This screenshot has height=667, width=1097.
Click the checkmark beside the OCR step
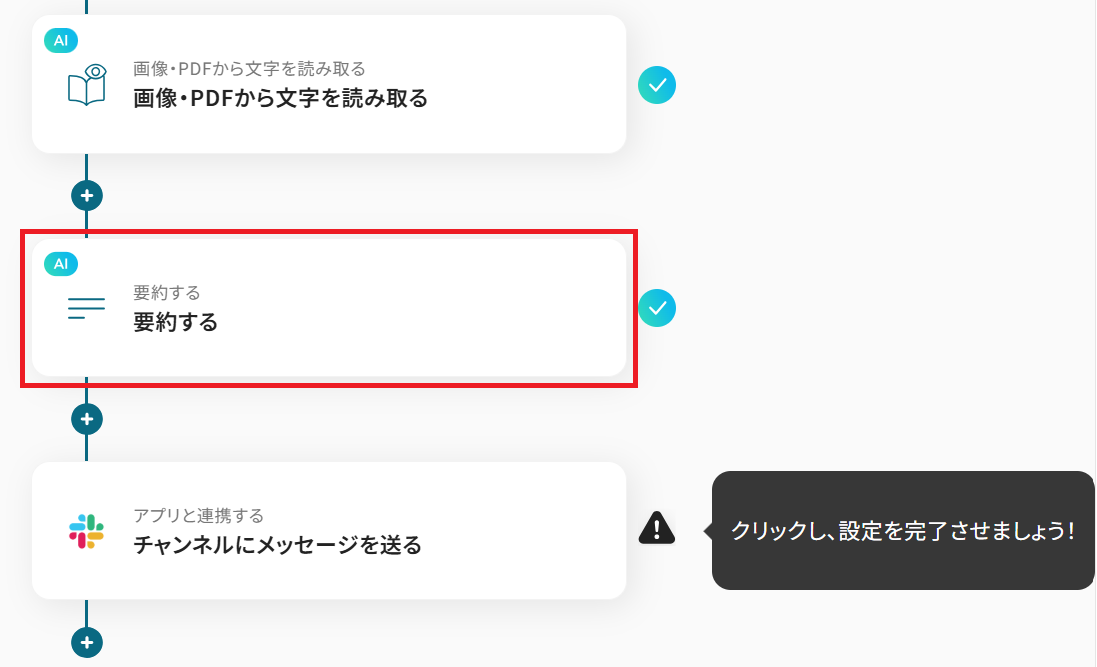[x=657, y=85]
